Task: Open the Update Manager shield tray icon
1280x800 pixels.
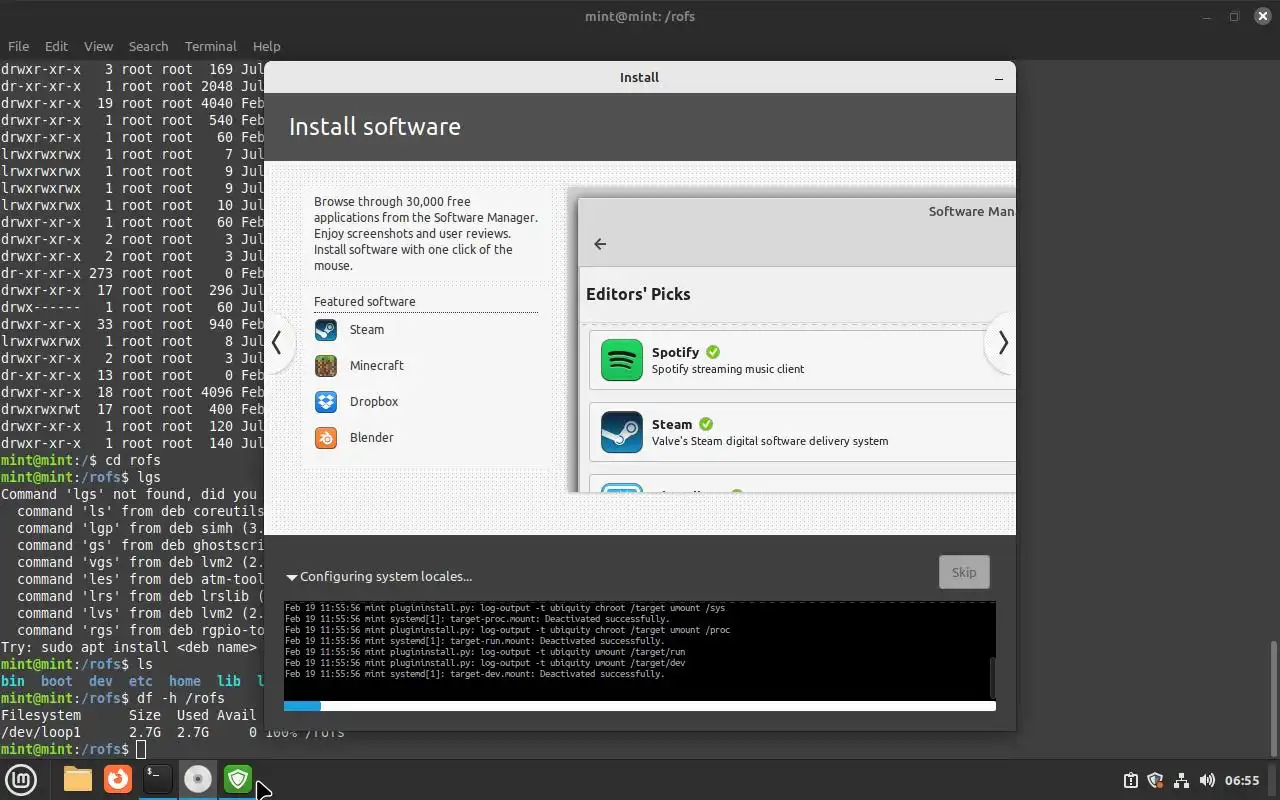Action: 1156,780
